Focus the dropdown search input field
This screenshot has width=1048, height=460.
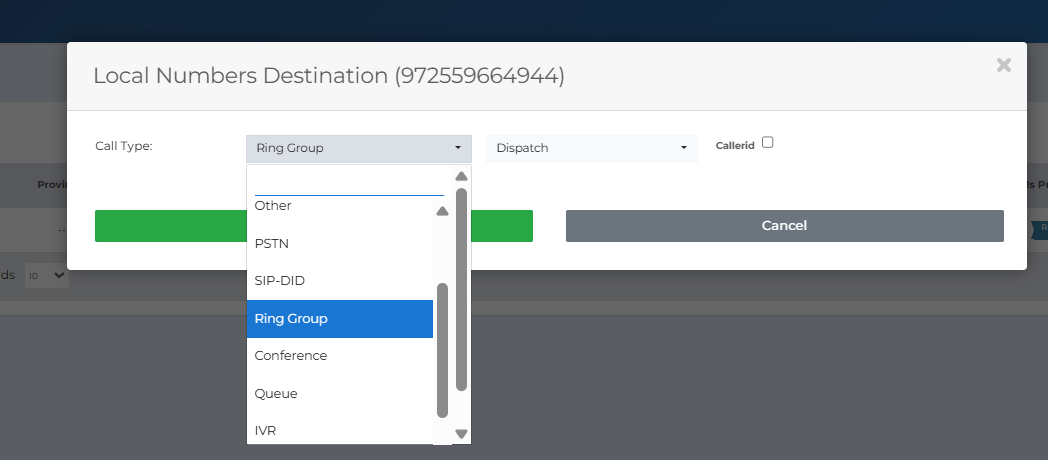pyautogui.click(x=348, y=182)
